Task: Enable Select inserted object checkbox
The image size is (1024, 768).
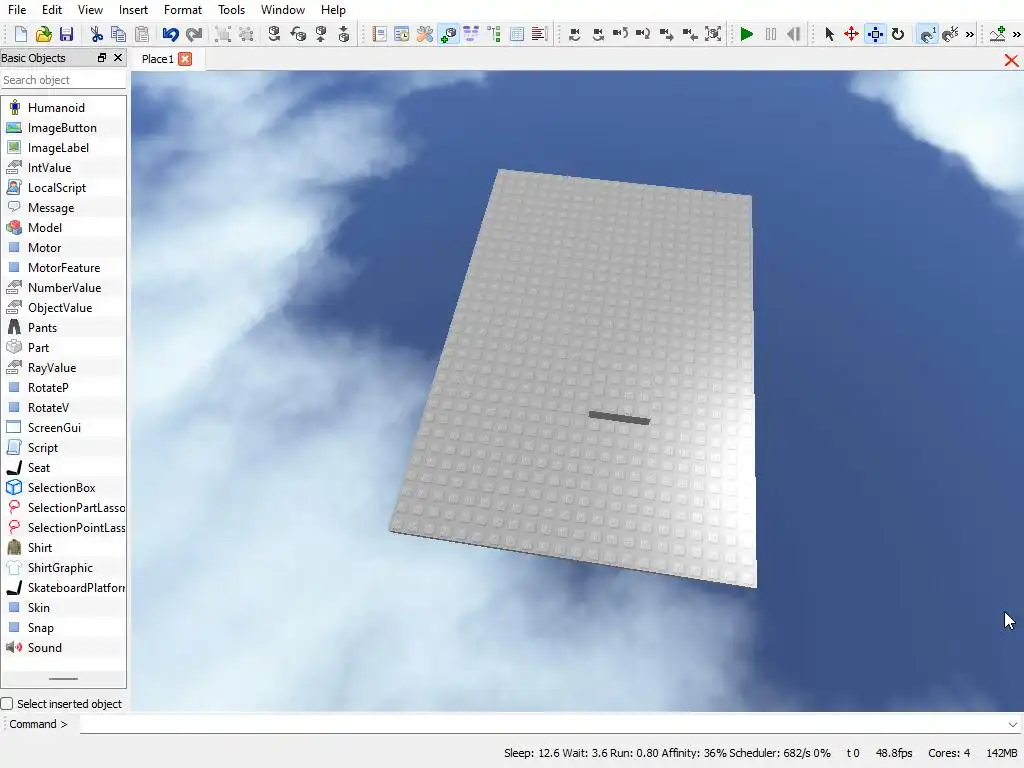Action: tap(7, 703)
